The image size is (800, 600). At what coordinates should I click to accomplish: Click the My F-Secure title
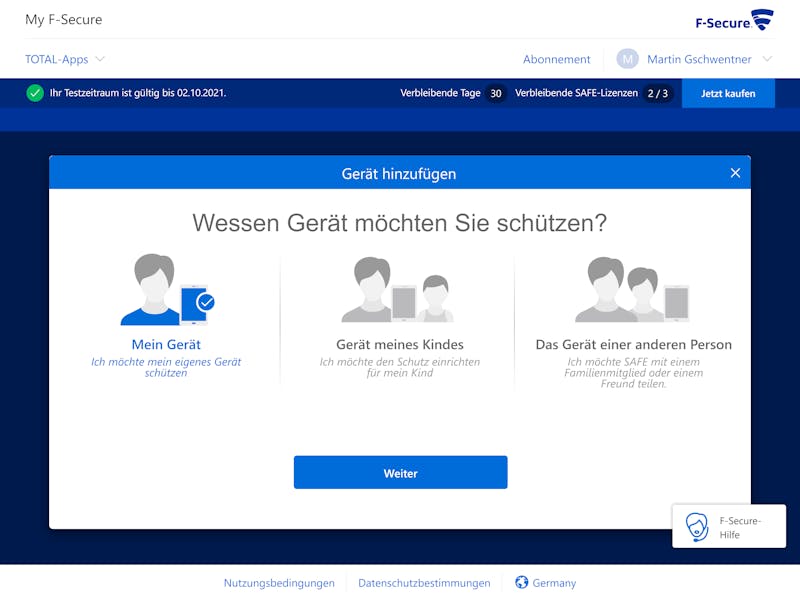tap(64, 19)
